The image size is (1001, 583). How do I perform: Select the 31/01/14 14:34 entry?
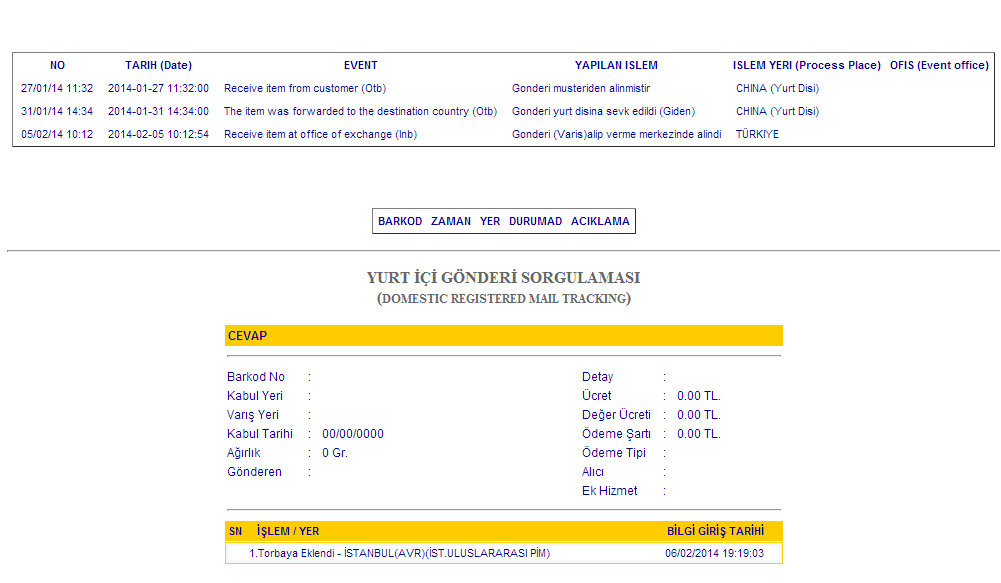(x=57, y=111)
